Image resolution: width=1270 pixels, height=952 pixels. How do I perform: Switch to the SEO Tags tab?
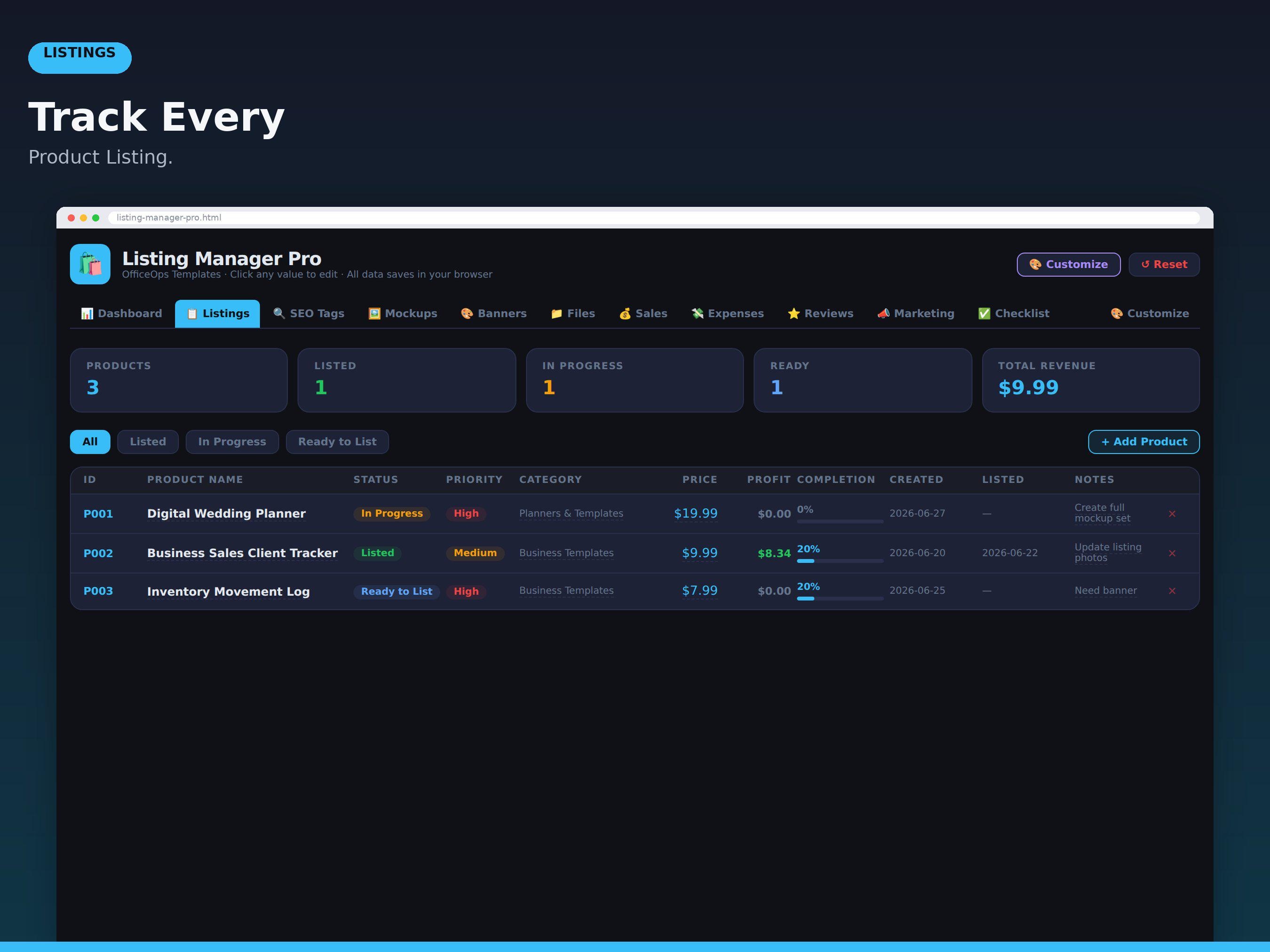309,313
